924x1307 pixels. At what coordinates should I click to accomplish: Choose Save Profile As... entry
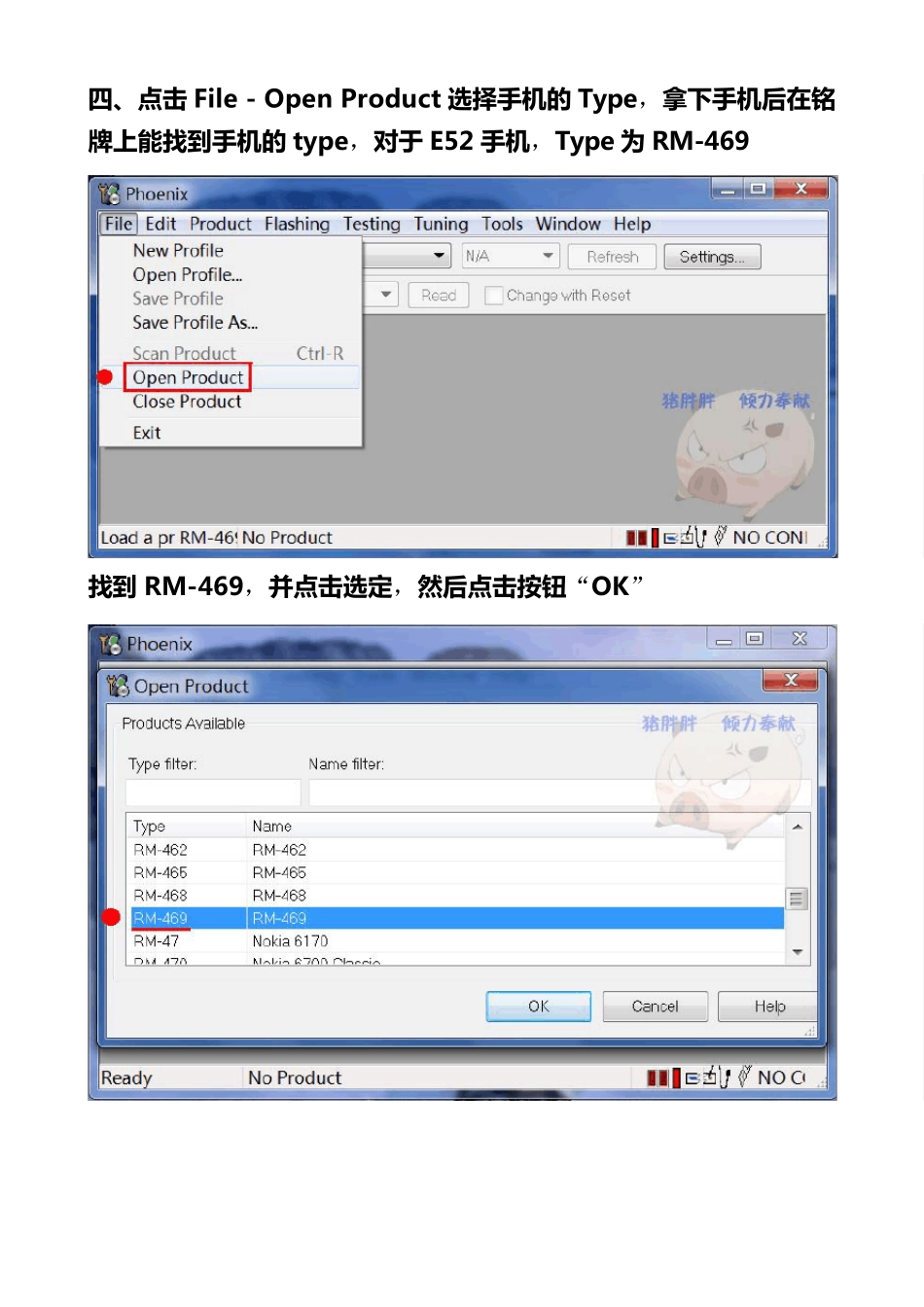(195, 322)
